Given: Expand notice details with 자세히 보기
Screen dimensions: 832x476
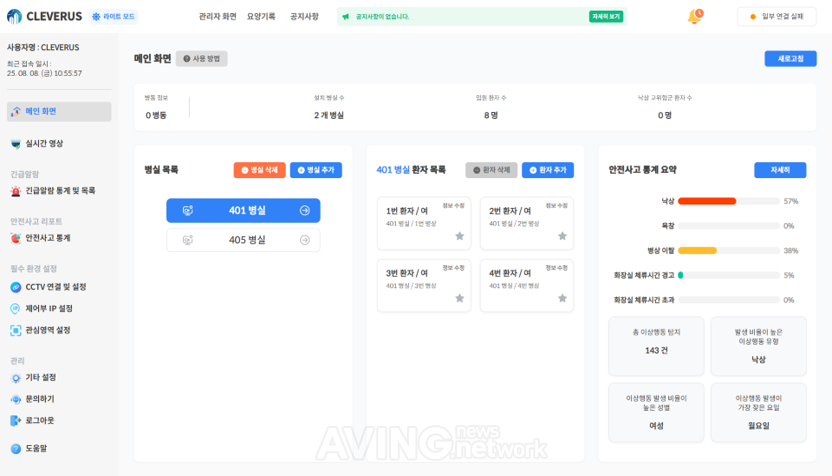Looking at the screenshot, I should click(x=606, y=17).
